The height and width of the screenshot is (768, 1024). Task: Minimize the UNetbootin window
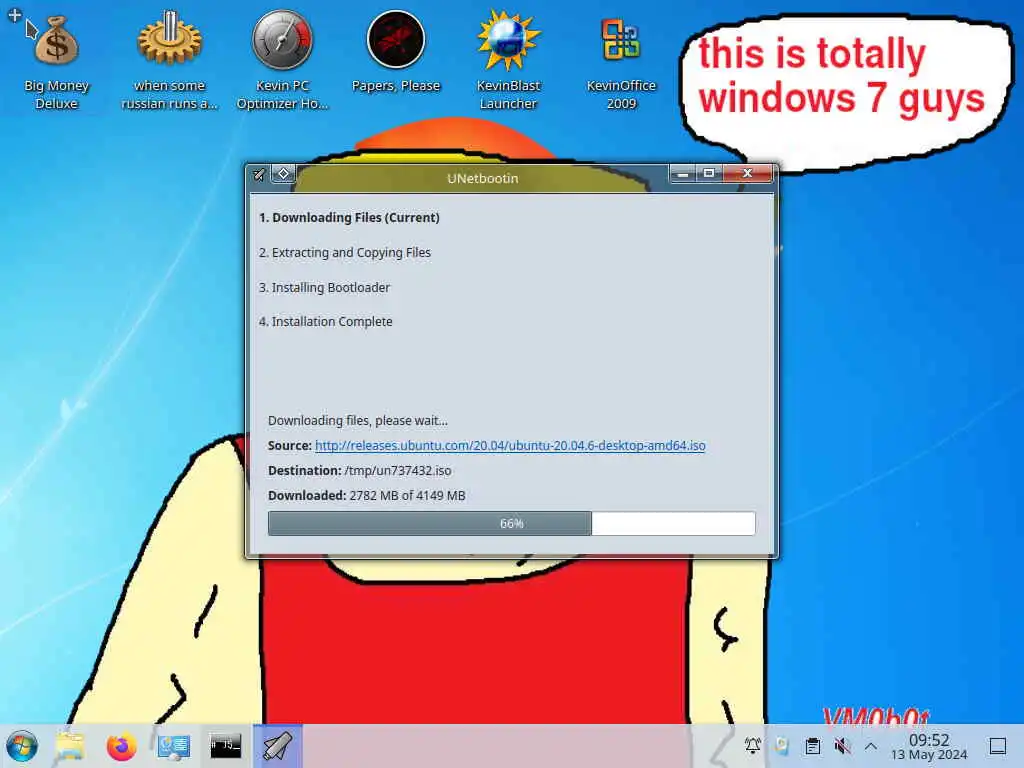click(x=682, y=174)
